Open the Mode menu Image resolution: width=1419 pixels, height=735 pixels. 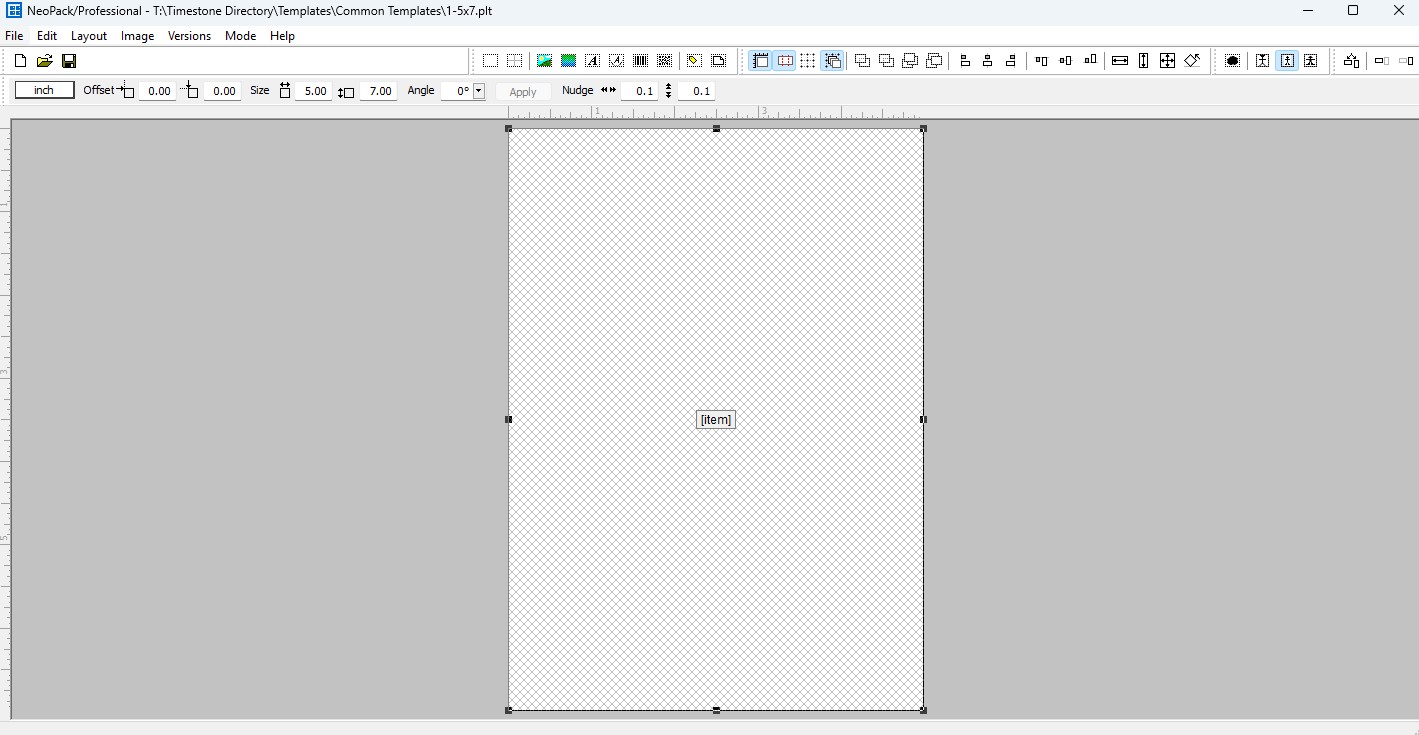pos(240,35)
